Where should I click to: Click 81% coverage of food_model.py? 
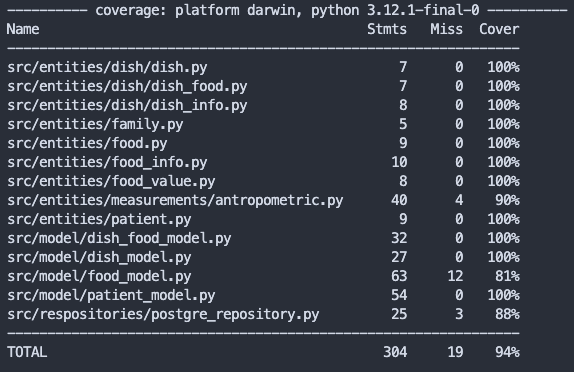point(507,276)
